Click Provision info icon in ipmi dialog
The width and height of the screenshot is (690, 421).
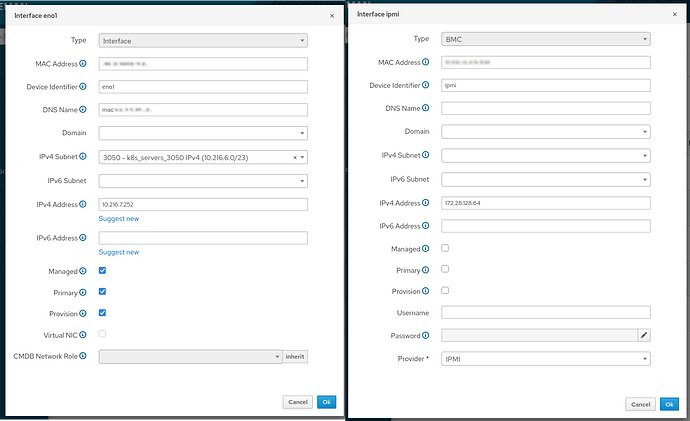pos(426,291)
